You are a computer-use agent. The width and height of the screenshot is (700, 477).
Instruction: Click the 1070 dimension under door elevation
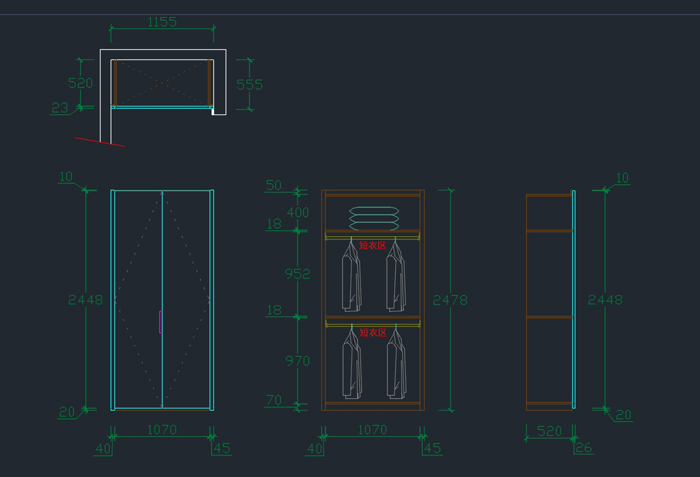162,430
